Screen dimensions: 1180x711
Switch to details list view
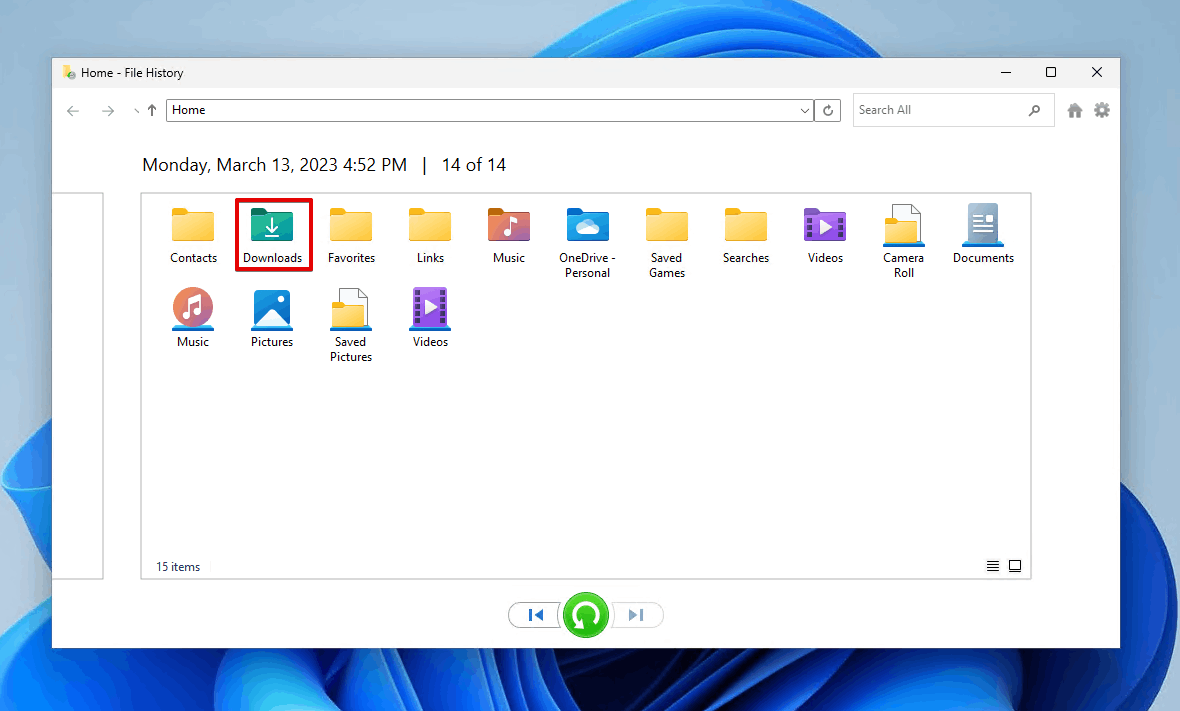click(993, 566)
